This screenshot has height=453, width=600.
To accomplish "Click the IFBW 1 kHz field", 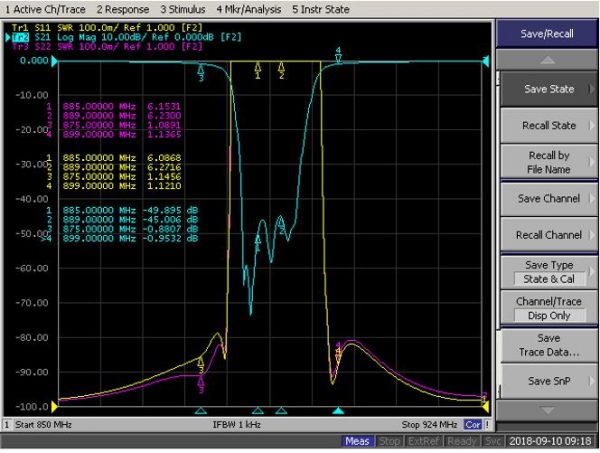I will pyautogui.click(x=236, y=425).
